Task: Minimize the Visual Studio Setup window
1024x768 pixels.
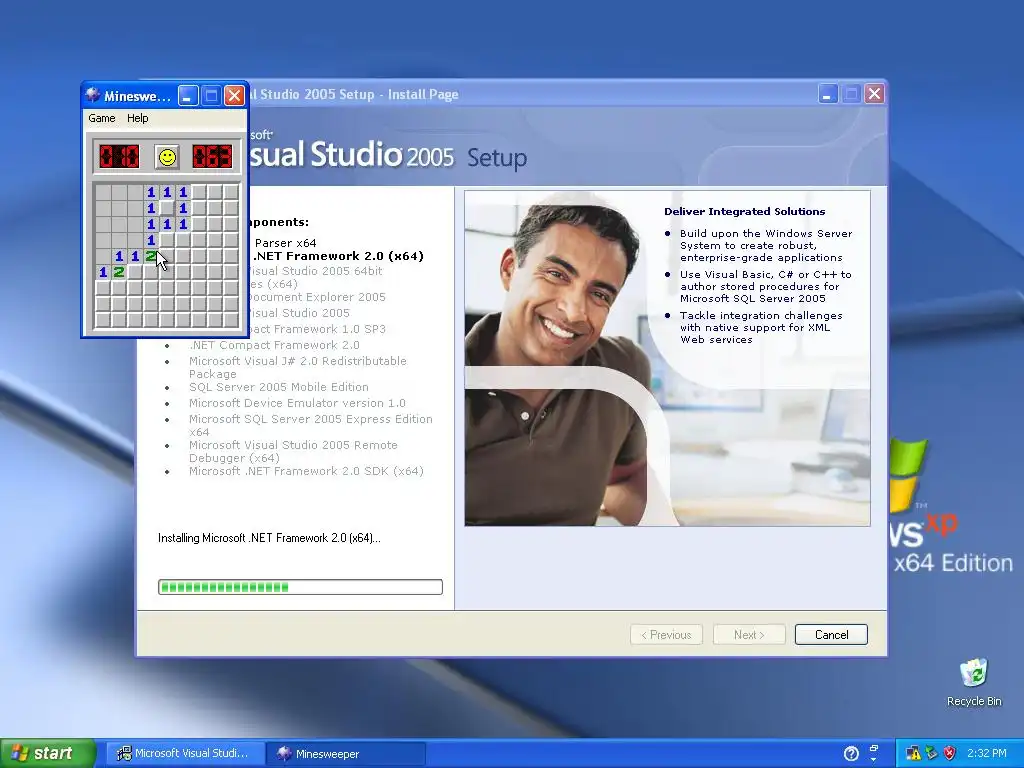Action: point(828,94)
